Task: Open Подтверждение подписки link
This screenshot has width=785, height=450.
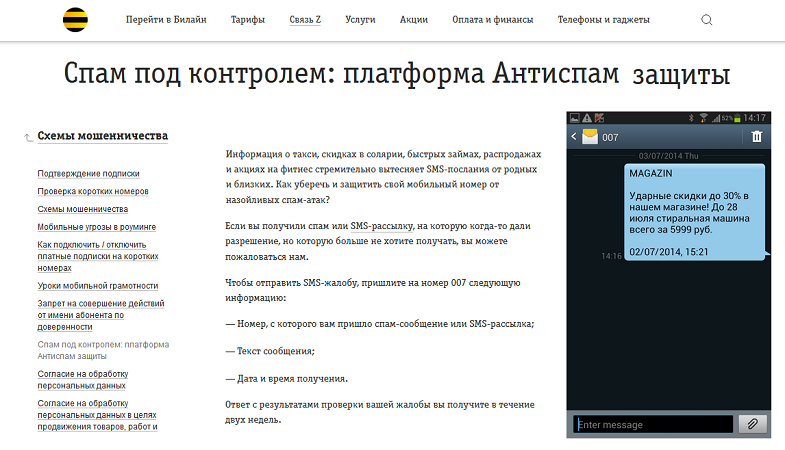Action: [89, 173]
